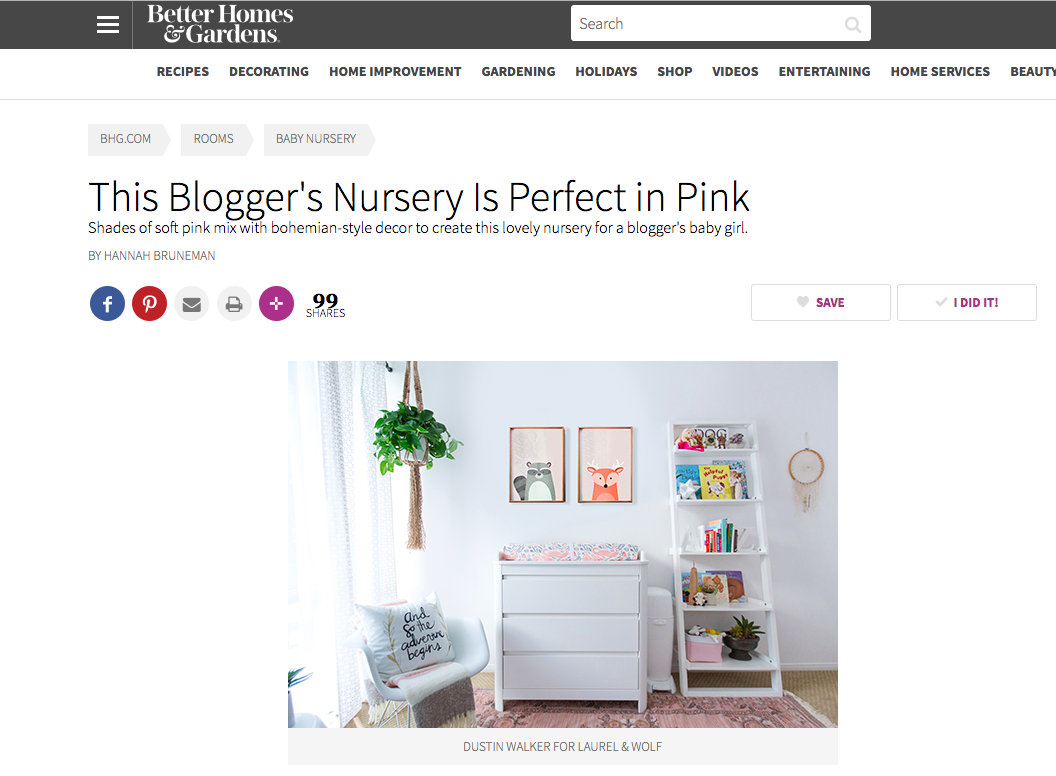Viewport: 1056px width, 776px height.
Task: Follow the Baby Nursery breadcrumb link
Action: [316, 139]
